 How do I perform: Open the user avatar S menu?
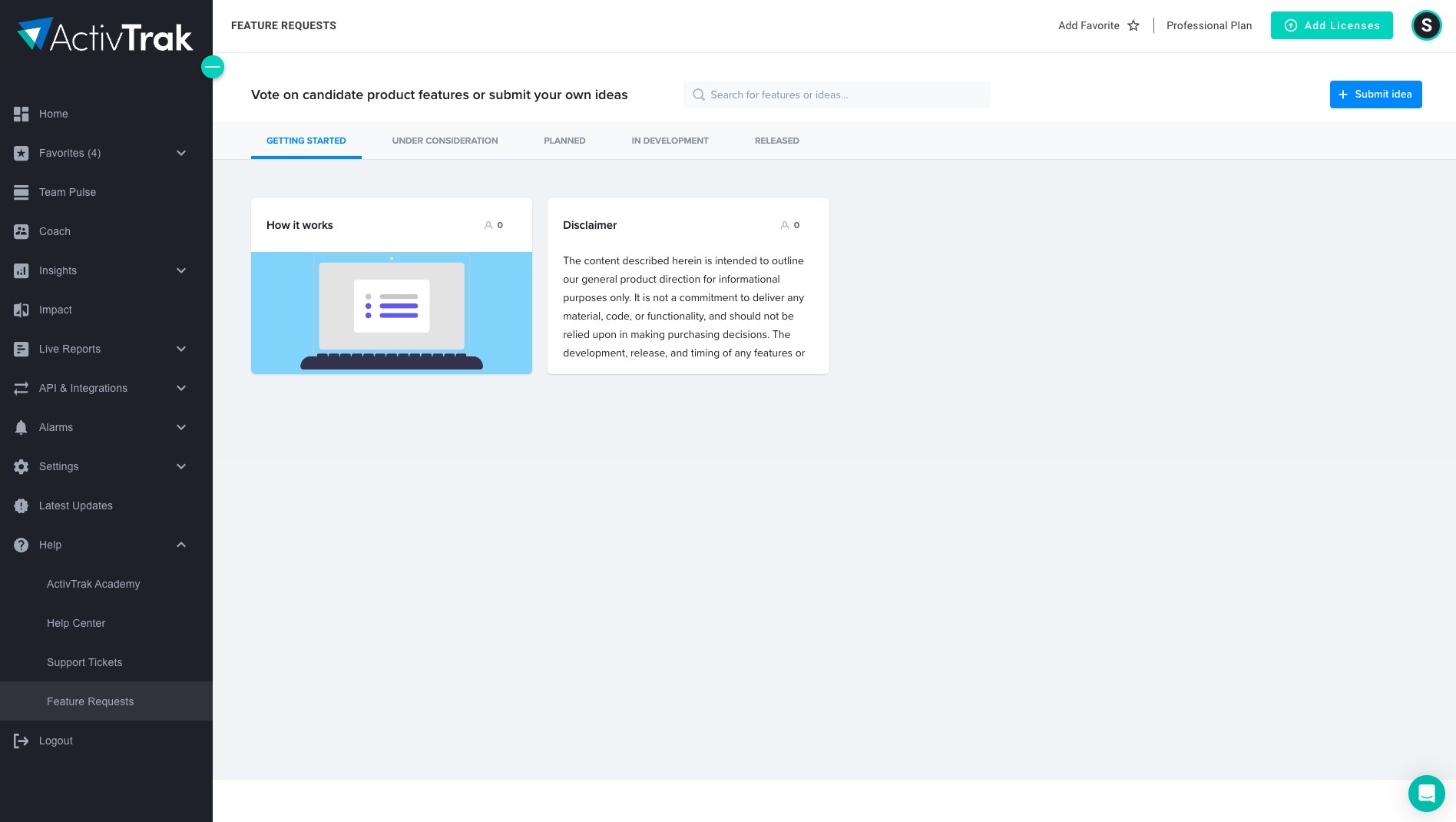point(1427,25)
